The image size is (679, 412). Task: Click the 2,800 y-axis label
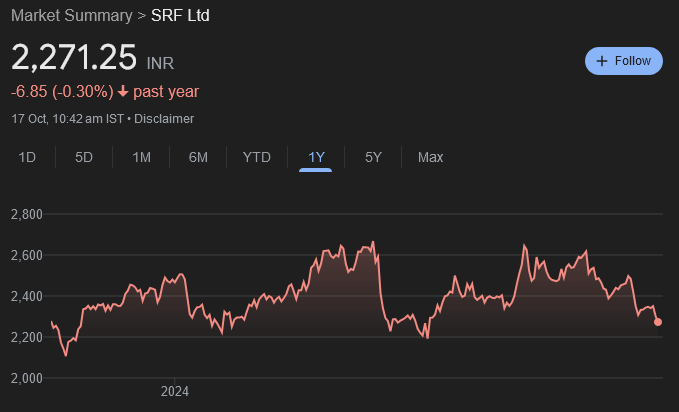tap(27, 214)
